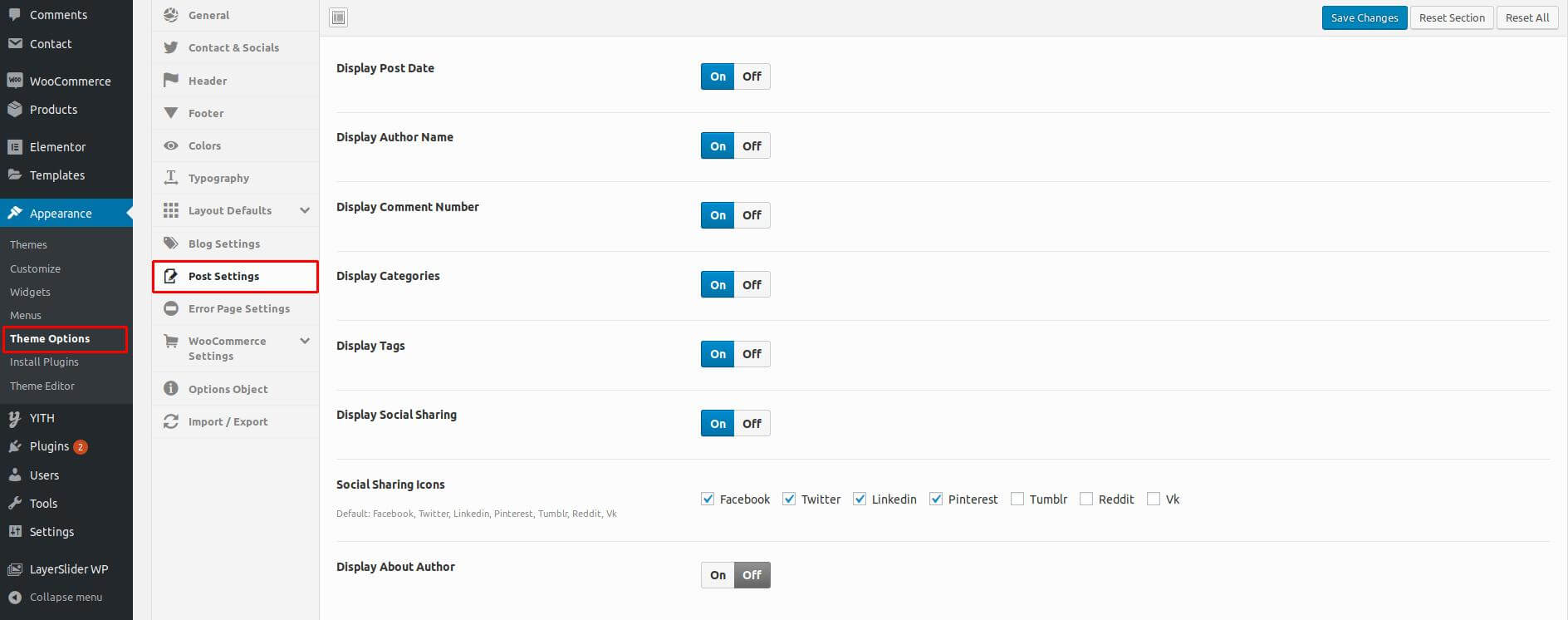Click the Display About Author Off option
Image resolution: width=1568 pixels, height=620 pixels.
pyautogui.click(x=752, y=575)
